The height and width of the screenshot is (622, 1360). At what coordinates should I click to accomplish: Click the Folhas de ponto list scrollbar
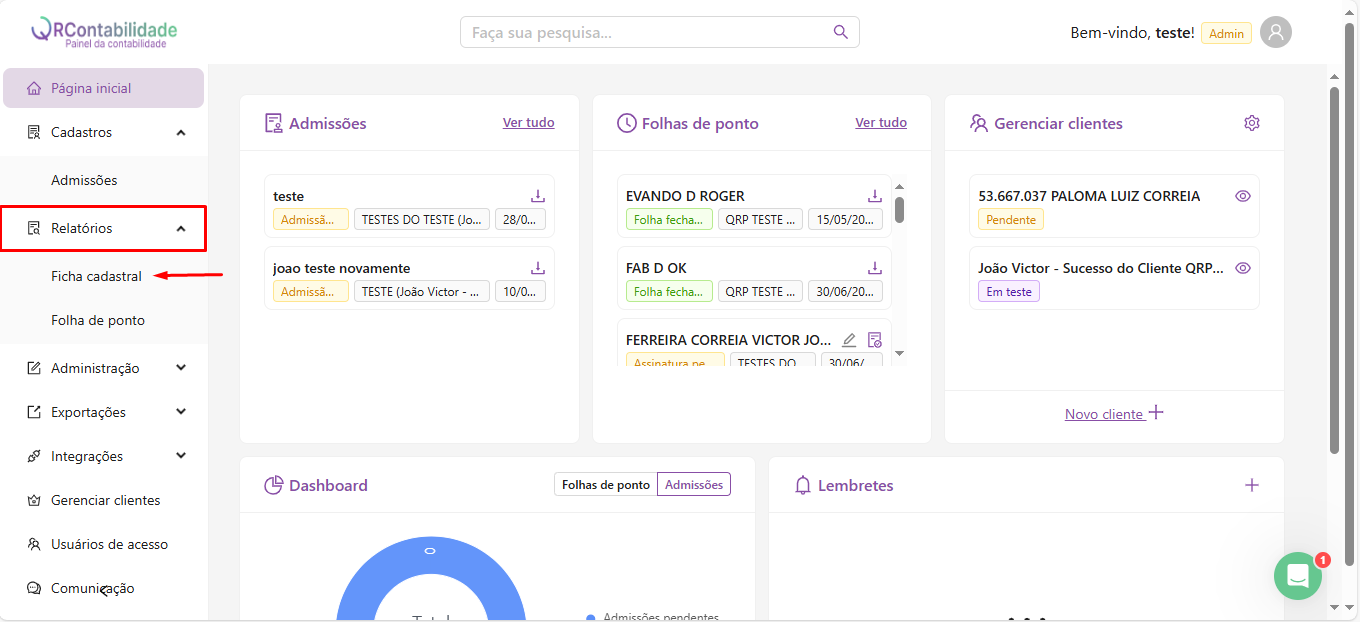899,210
